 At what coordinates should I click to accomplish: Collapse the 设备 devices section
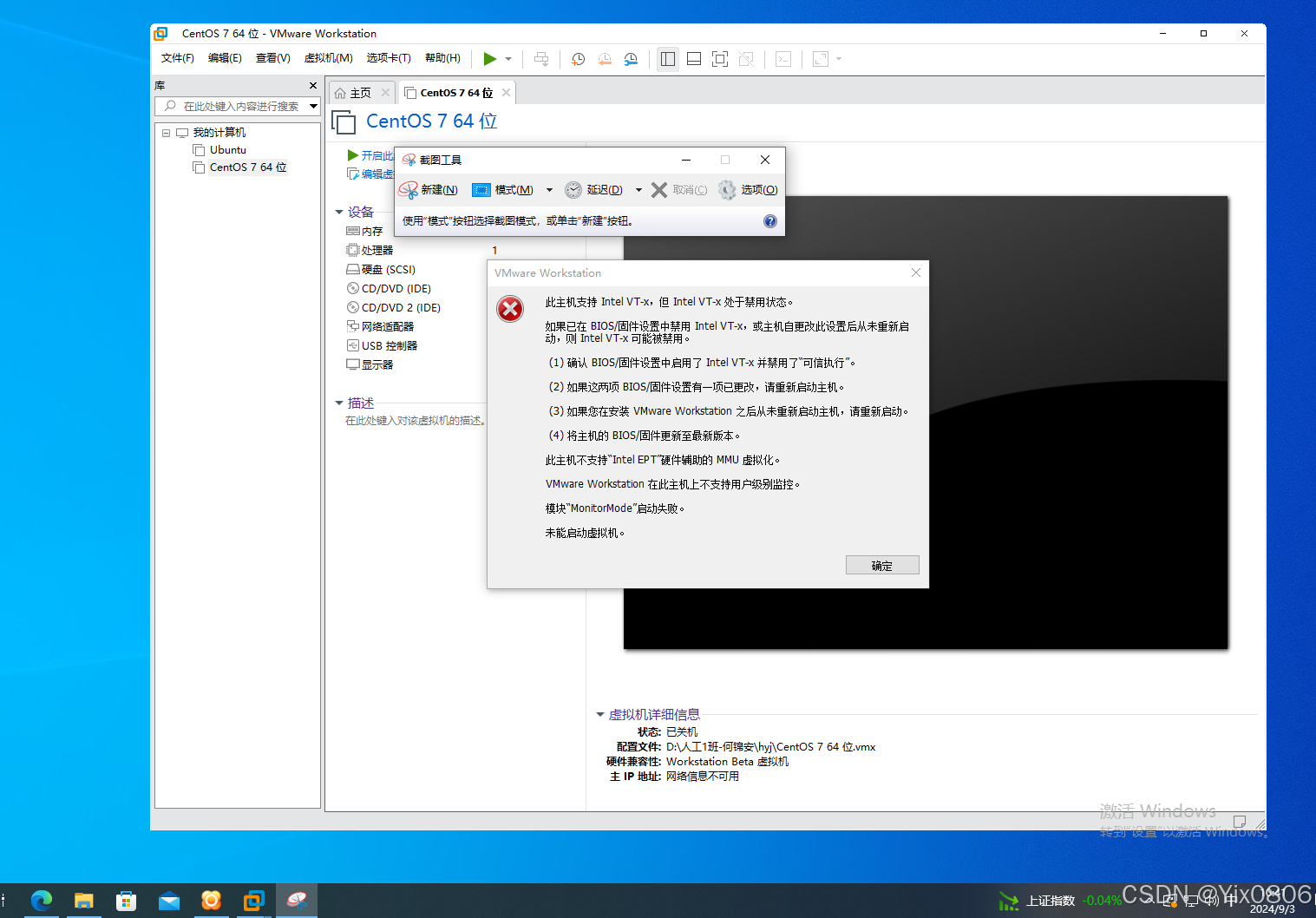[339, 212]
